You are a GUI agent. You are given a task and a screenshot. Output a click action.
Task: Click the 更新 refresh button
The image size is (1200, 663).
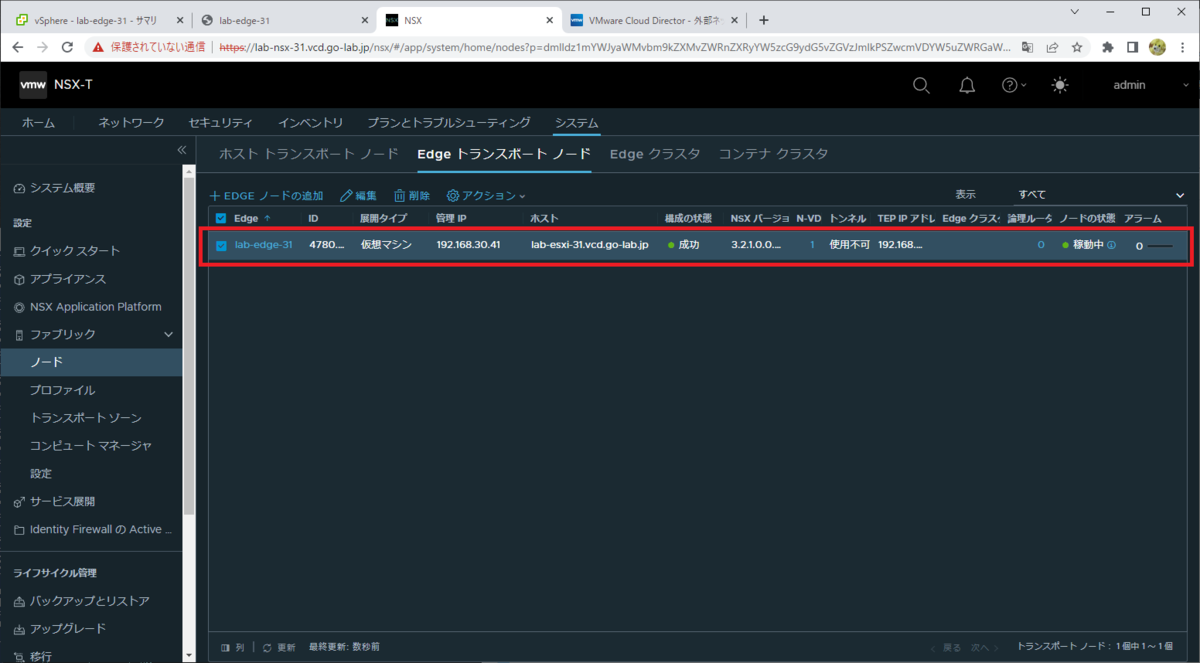(280, 648)
